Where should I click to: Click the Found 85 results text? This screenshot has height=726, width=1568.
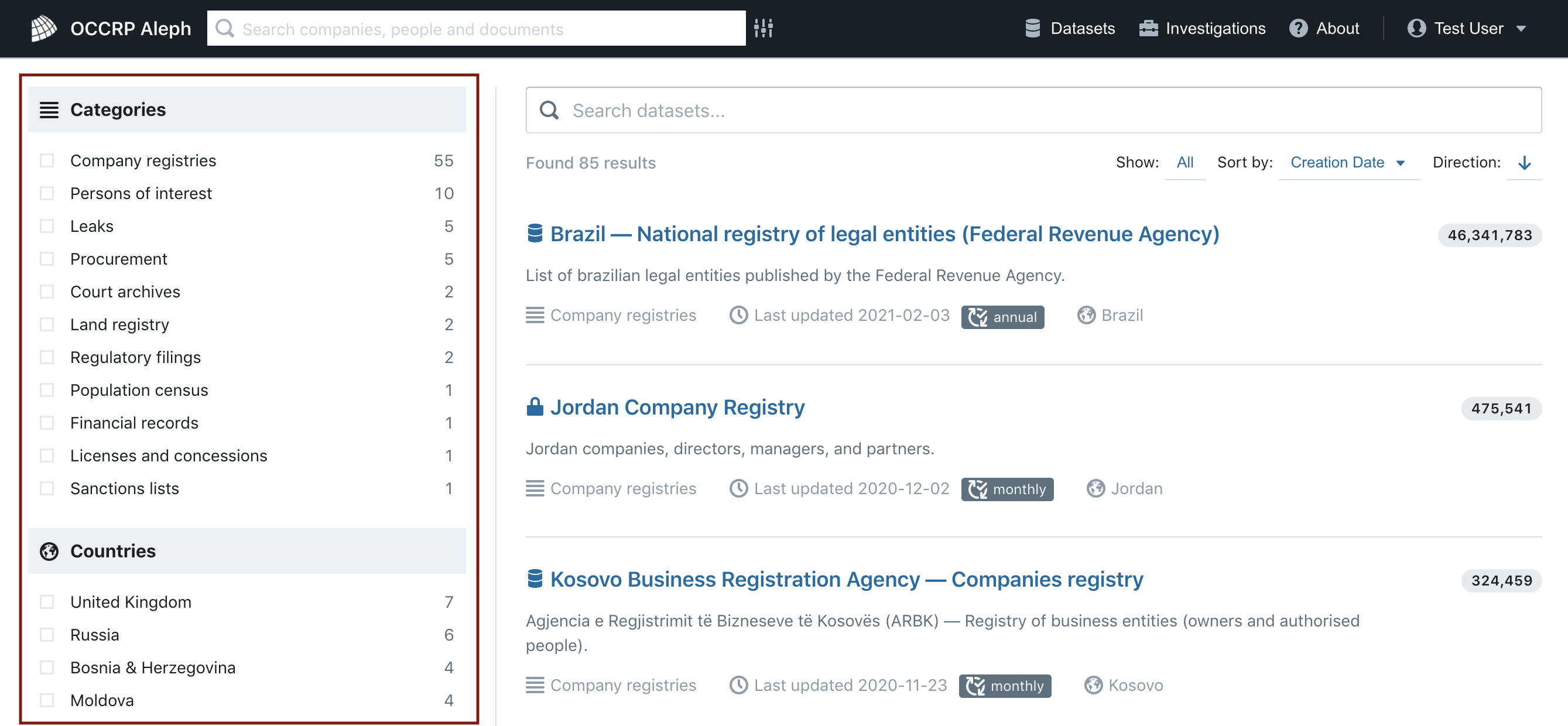pos(590,163)
